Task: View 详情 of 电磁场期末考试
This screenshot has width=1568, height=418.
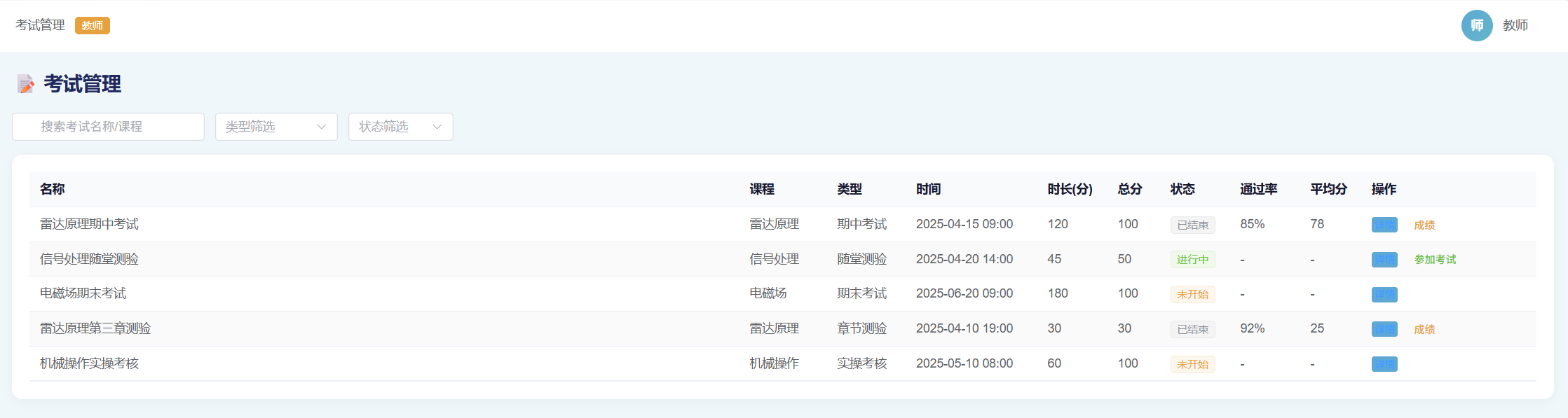Action: (1384, 295)
